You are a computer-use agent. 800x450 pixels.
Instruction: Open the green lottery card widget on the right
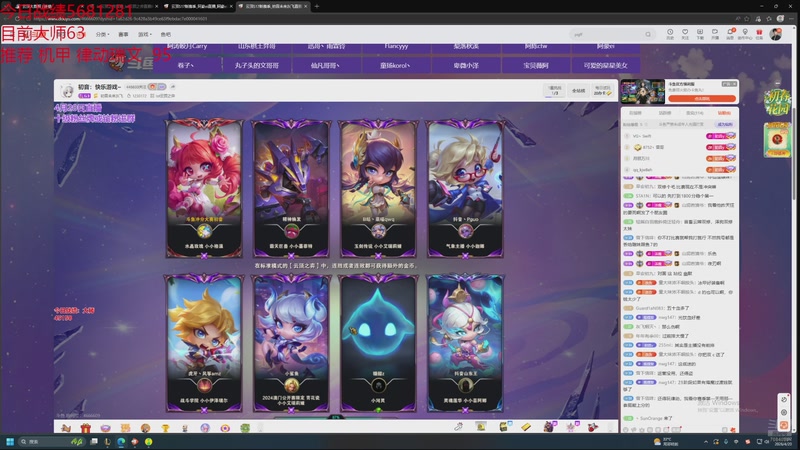coord(777,139)
